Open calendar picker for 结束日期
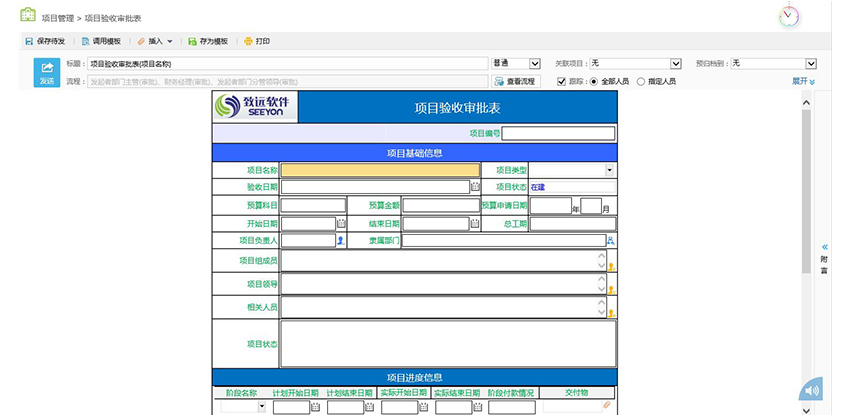Image resolution: width=842 pixels, height=415 pixels. click(x=475, y=224)
